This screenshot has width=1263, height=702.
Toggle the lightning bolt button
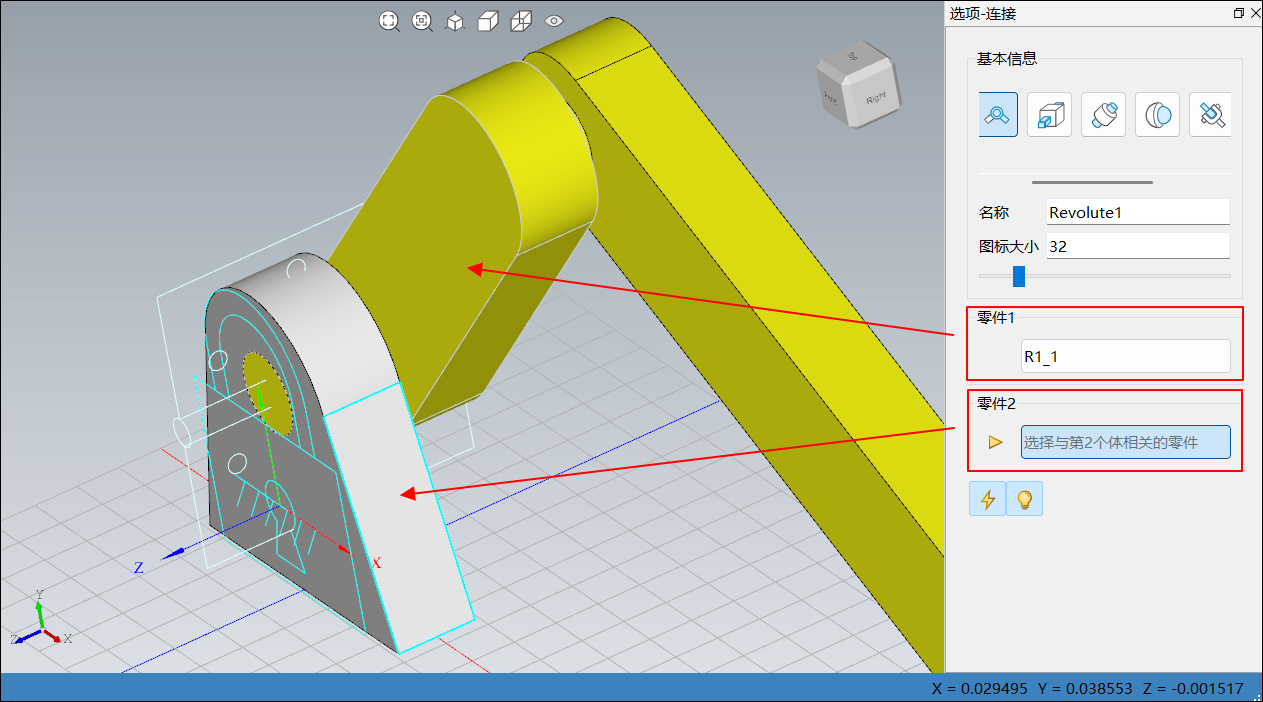point(988,499)
